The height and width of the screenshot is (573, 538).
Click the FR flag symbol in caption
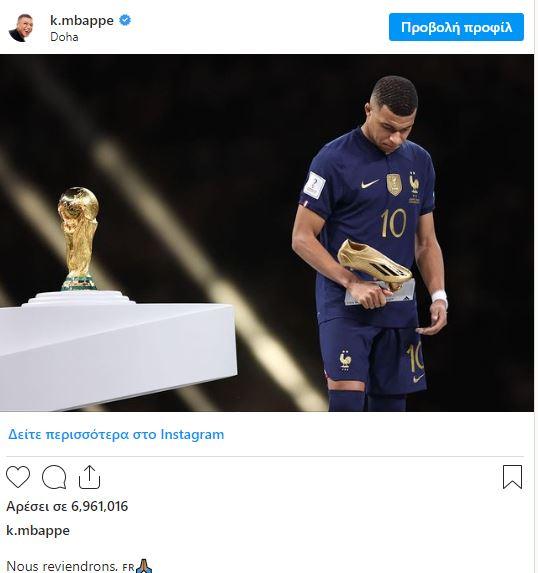pyautogui.click(x=128, y=567)
